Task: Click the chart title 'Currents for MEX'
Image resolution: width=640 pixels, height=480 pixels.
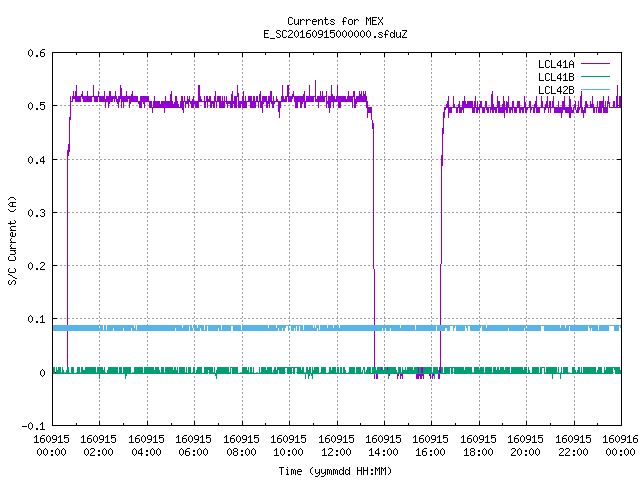Action: [335, 21]
